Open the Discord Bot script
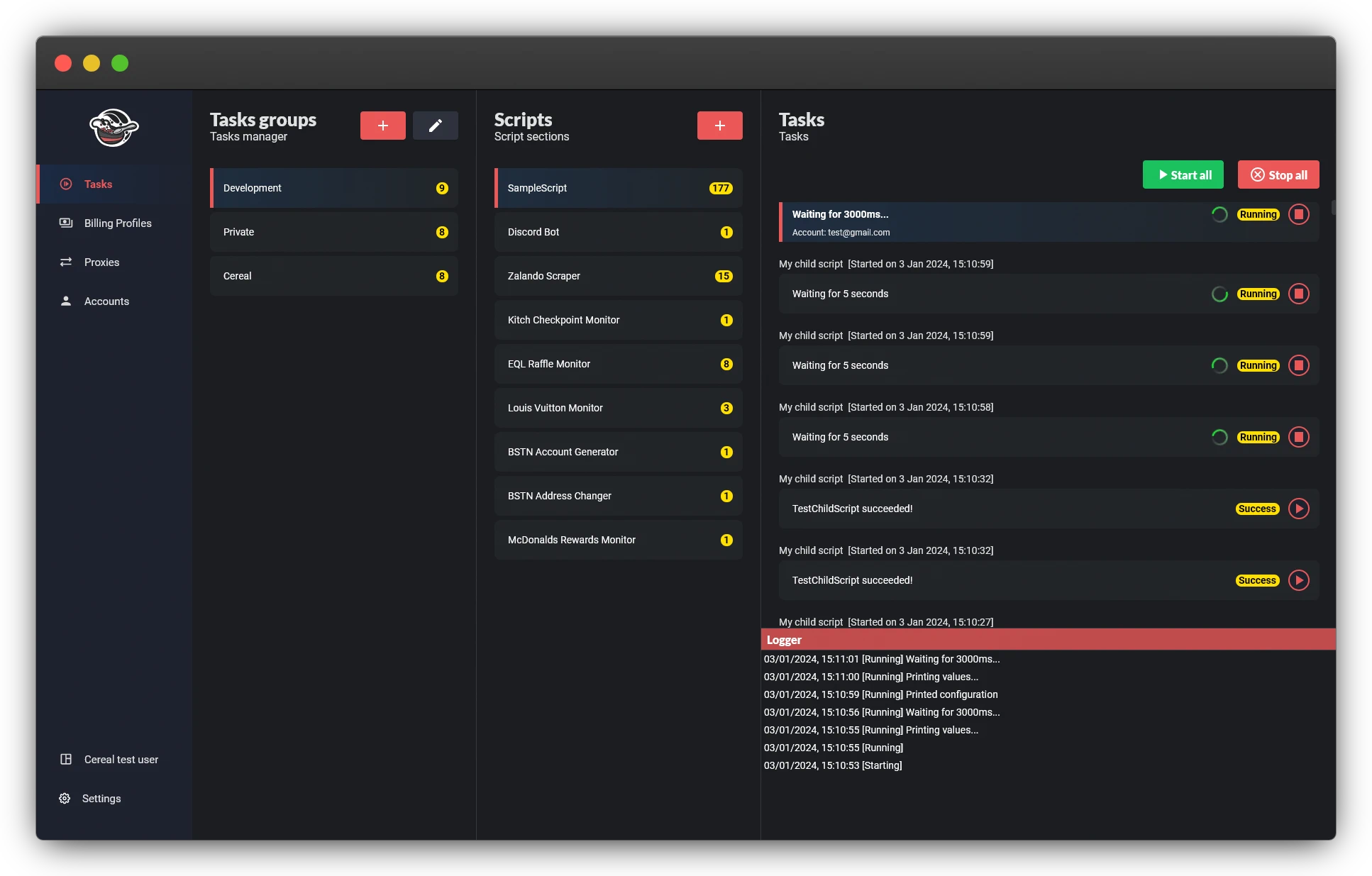 (x=618, y=232)
